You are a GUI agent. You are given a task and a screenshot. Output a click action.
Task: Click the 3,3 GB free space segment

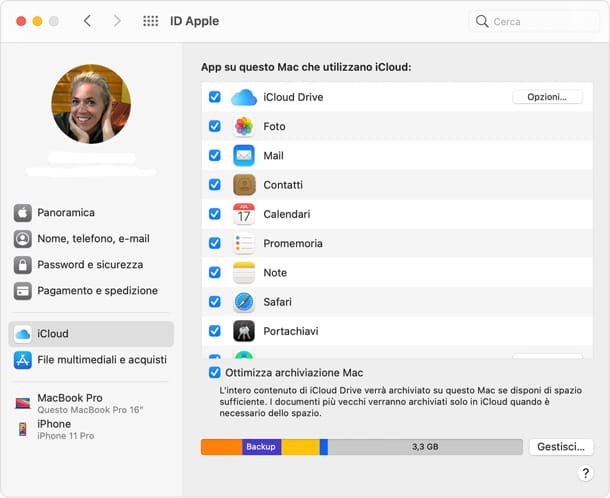pos(426,447)
